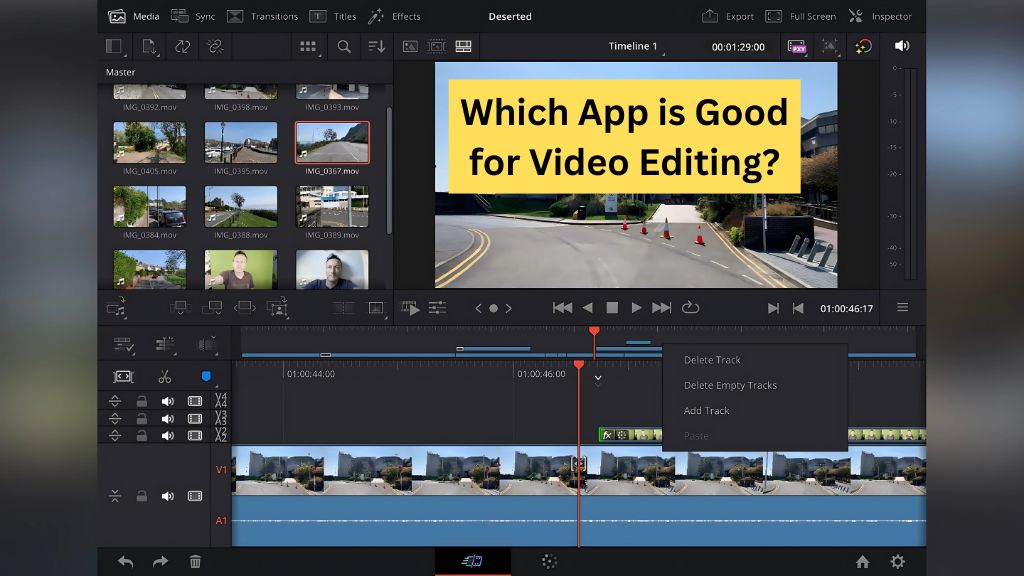Open the Smart Insert options dropdown
This screenshot has height=576, width=1024.
point(116,308)
